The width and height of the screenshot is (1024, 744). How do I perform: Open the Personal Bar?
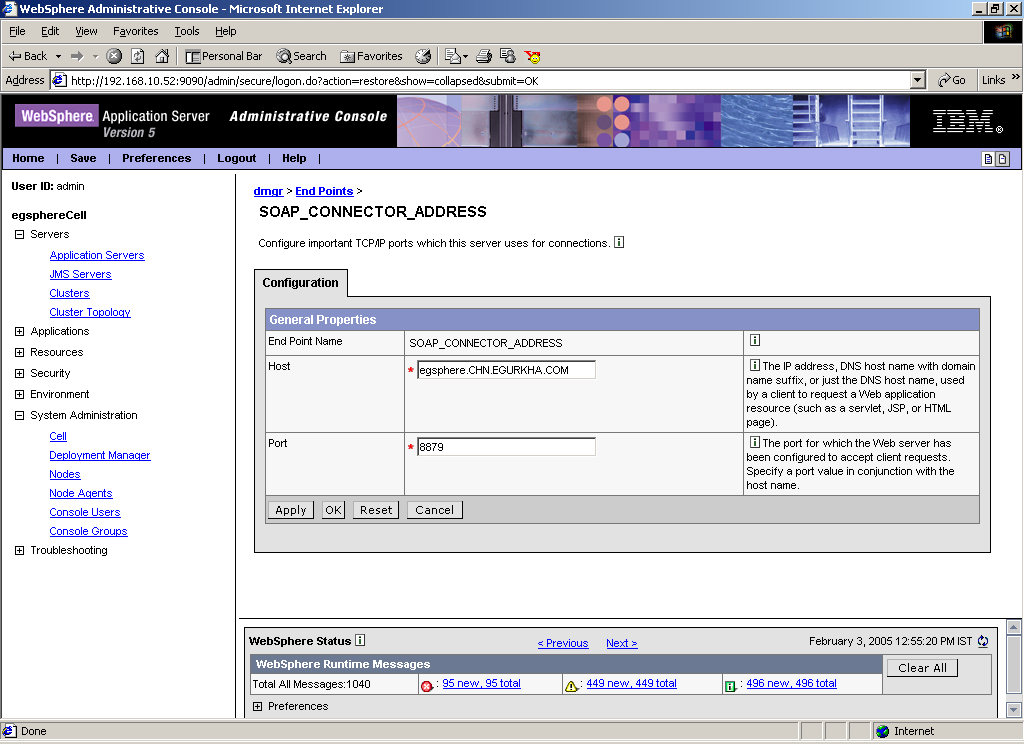click(224, 56)
